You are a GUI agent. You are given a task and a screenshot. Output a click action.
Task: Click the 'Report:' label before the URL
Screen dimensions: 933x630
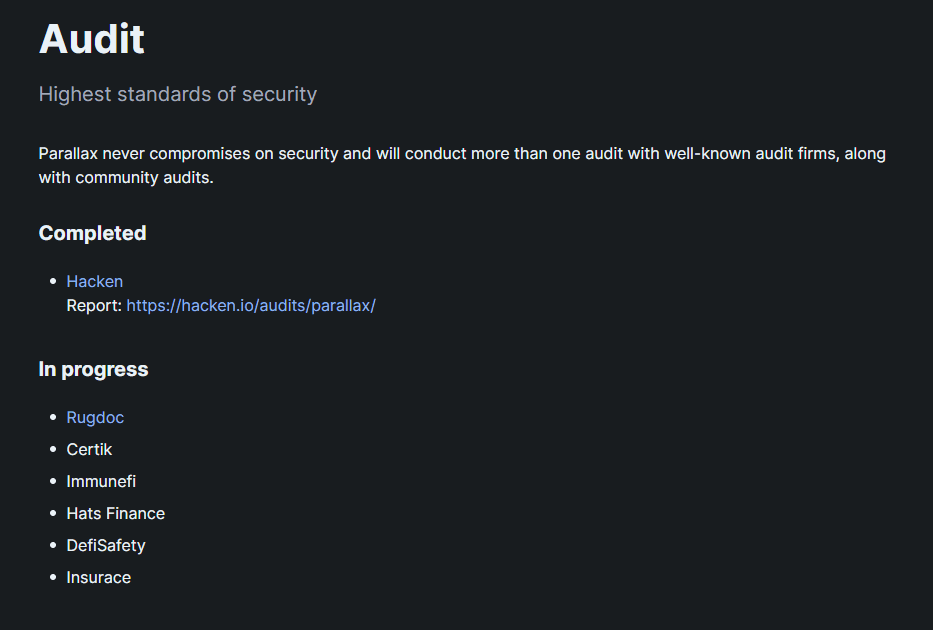[x=94, y=305]
